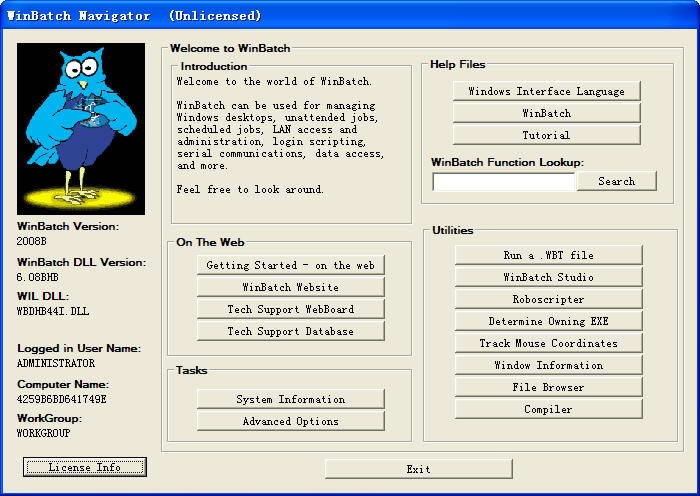Screen dimensions: 700x496
Task: Click the WORKGROUP value text
Action: [43, 433]
